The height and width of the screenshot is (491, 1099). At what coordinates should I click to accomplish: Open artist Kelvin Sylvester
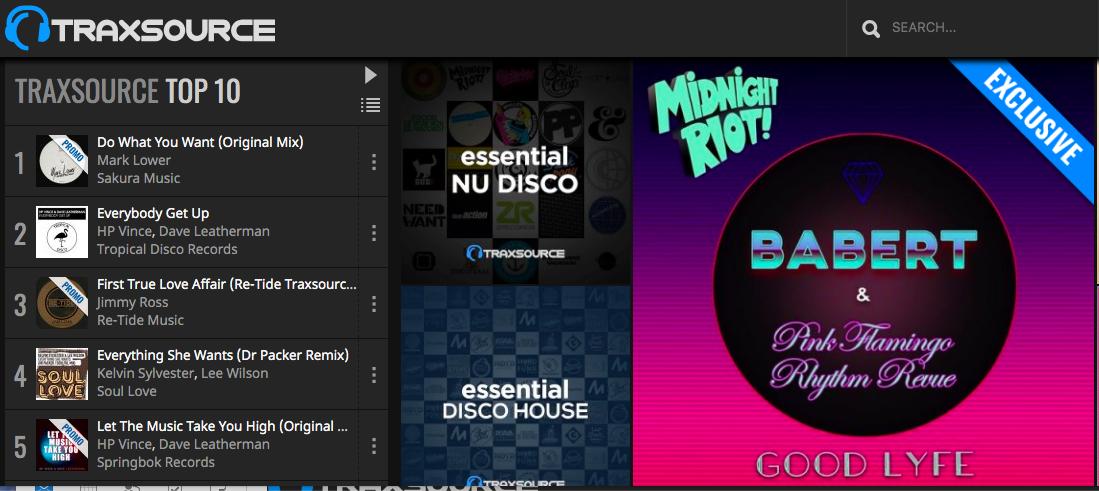click(x=144, y=373)
